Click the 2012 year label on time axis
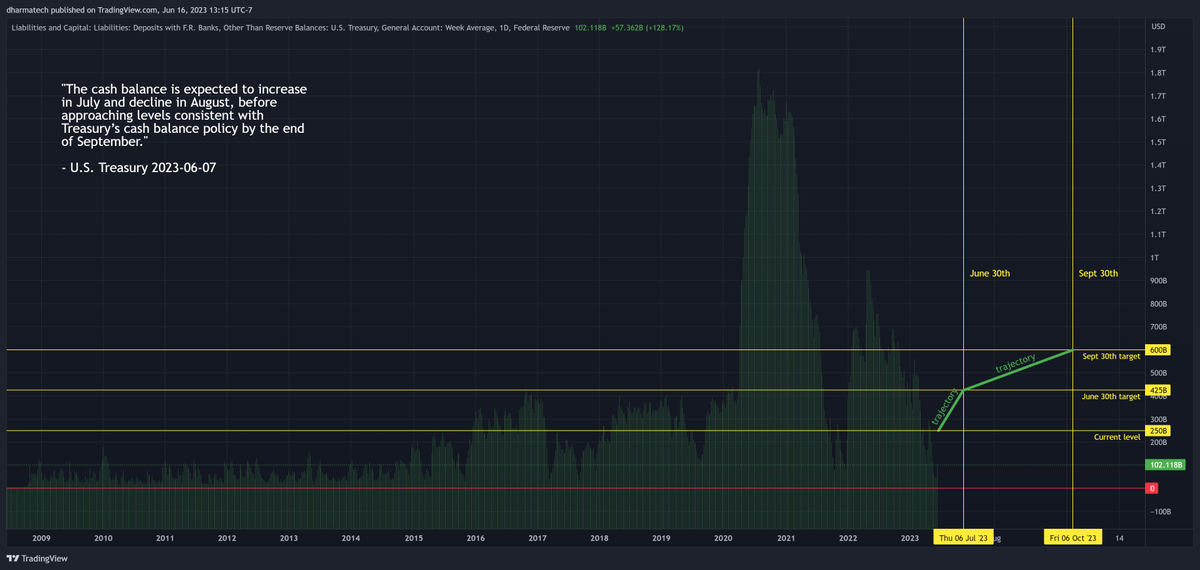 [x=227, y=538]
